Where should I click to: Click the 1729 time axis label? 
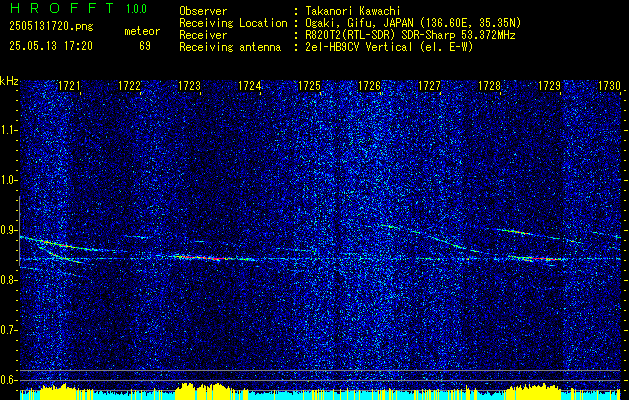point(549,86)
